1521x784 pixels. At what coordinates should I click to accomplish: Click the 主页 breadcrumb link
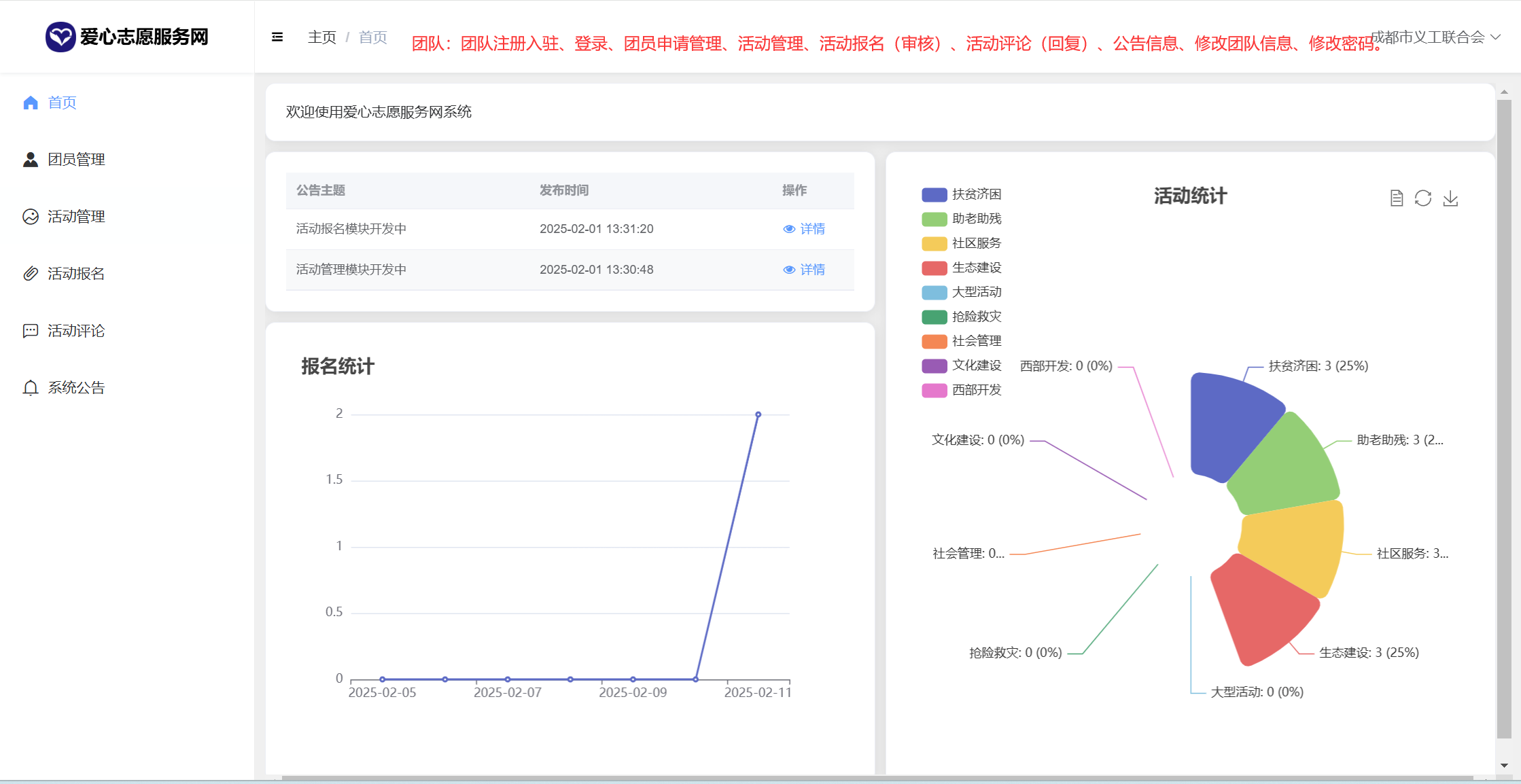321,37
